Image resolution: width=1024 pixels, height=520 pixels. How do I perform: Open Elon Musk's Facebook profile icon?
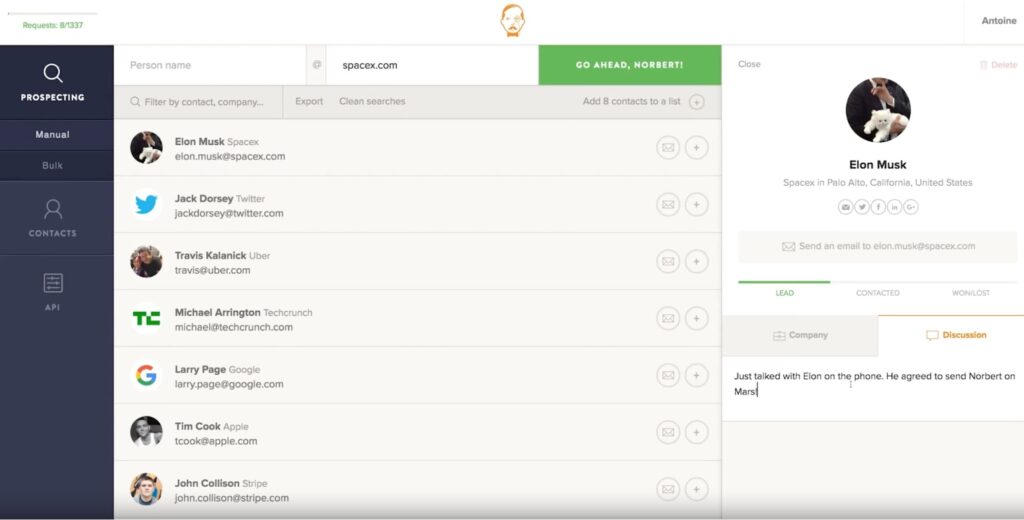pos(878,207)
